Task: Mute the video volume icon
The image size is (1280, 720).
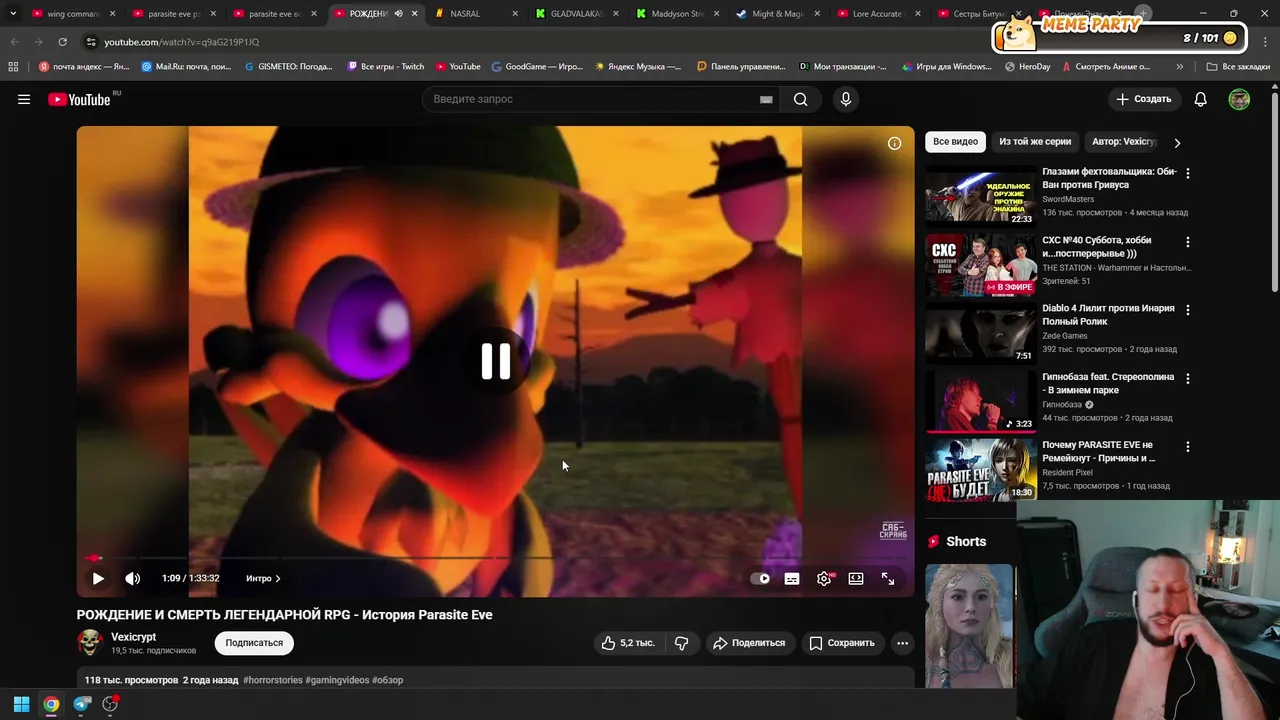Action: click(132, 578)
